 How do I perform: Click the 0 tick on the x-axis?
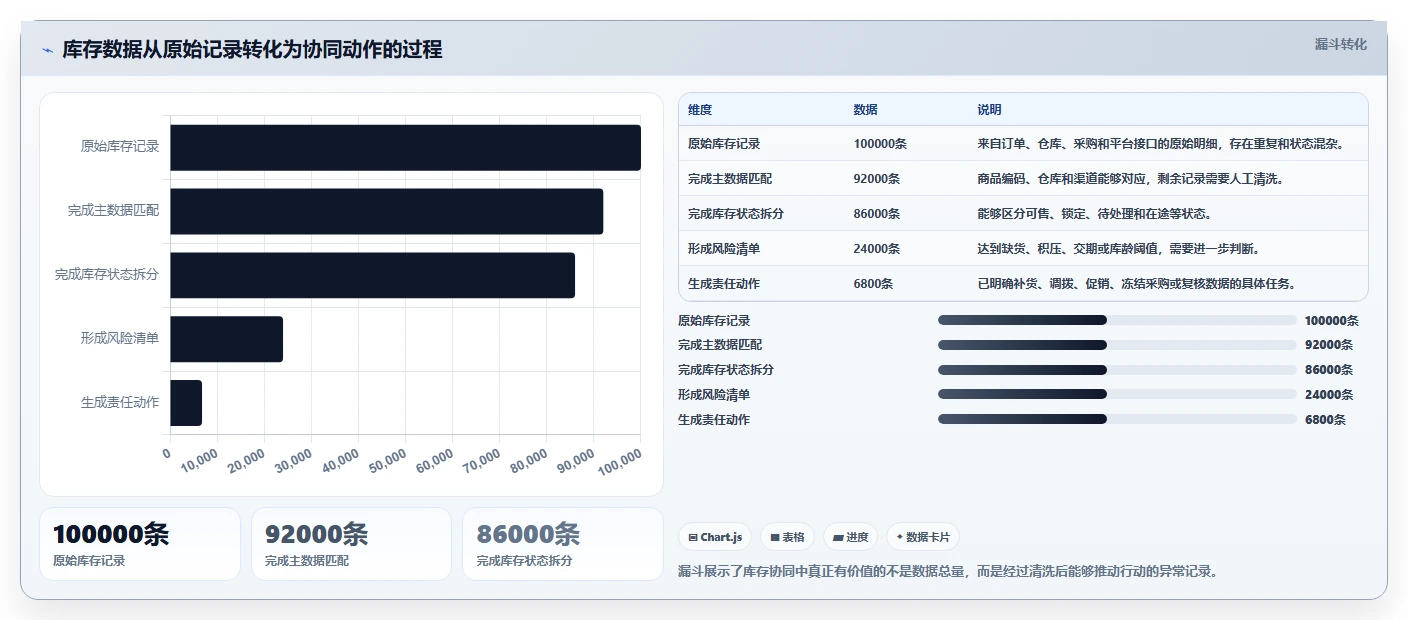pos(167,452)
